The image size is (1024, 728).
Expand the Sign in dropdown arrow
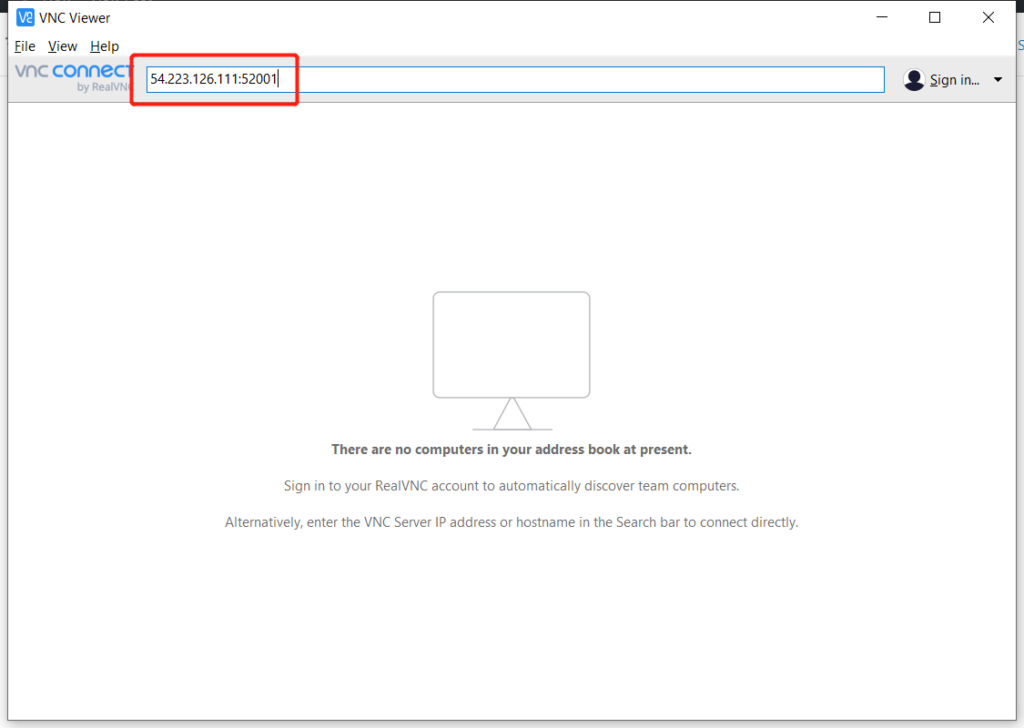pos(997,80)
